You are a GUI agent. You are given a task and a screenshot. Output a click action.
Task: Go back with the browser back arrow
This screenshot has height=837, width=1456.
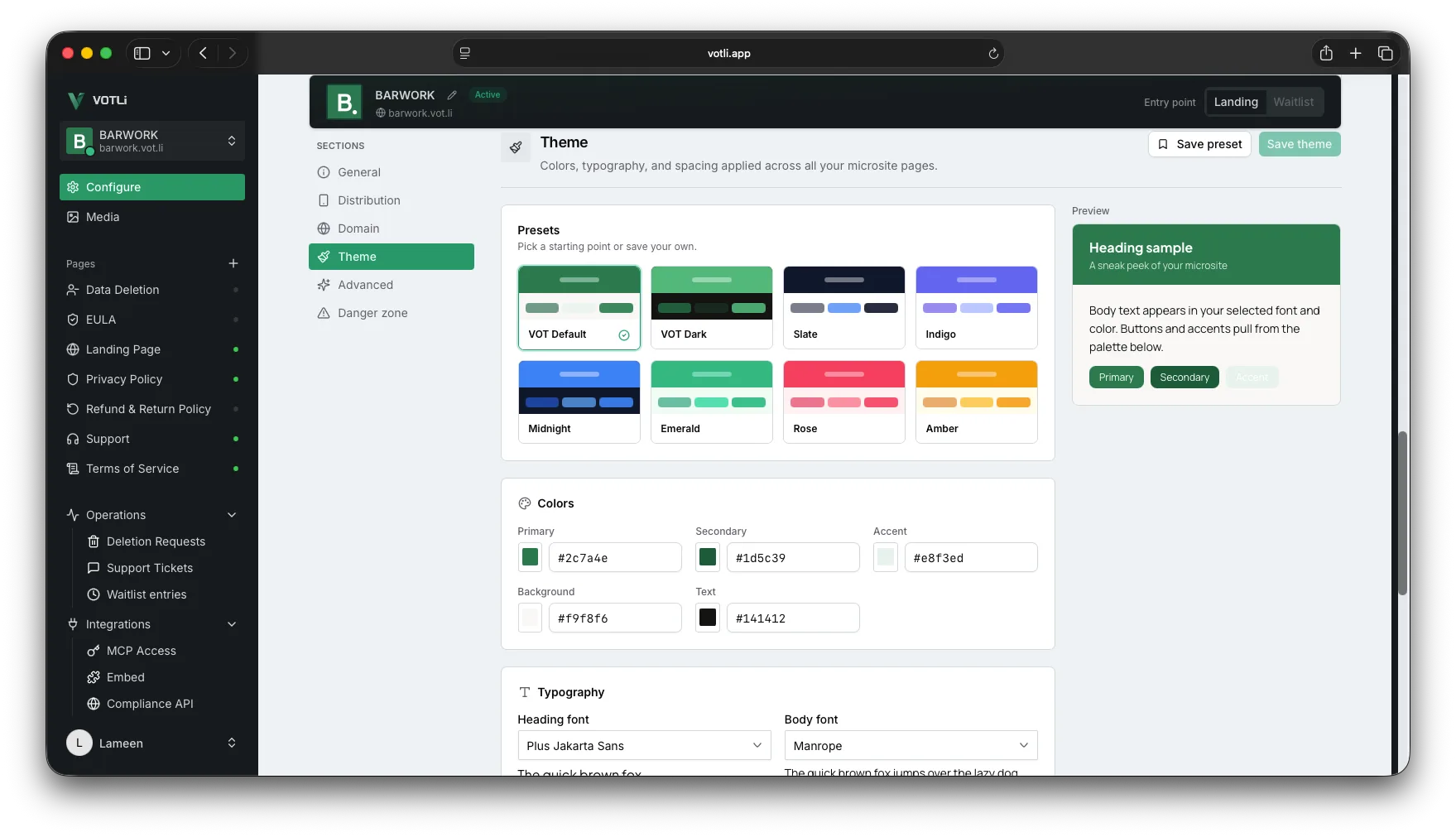203,53
